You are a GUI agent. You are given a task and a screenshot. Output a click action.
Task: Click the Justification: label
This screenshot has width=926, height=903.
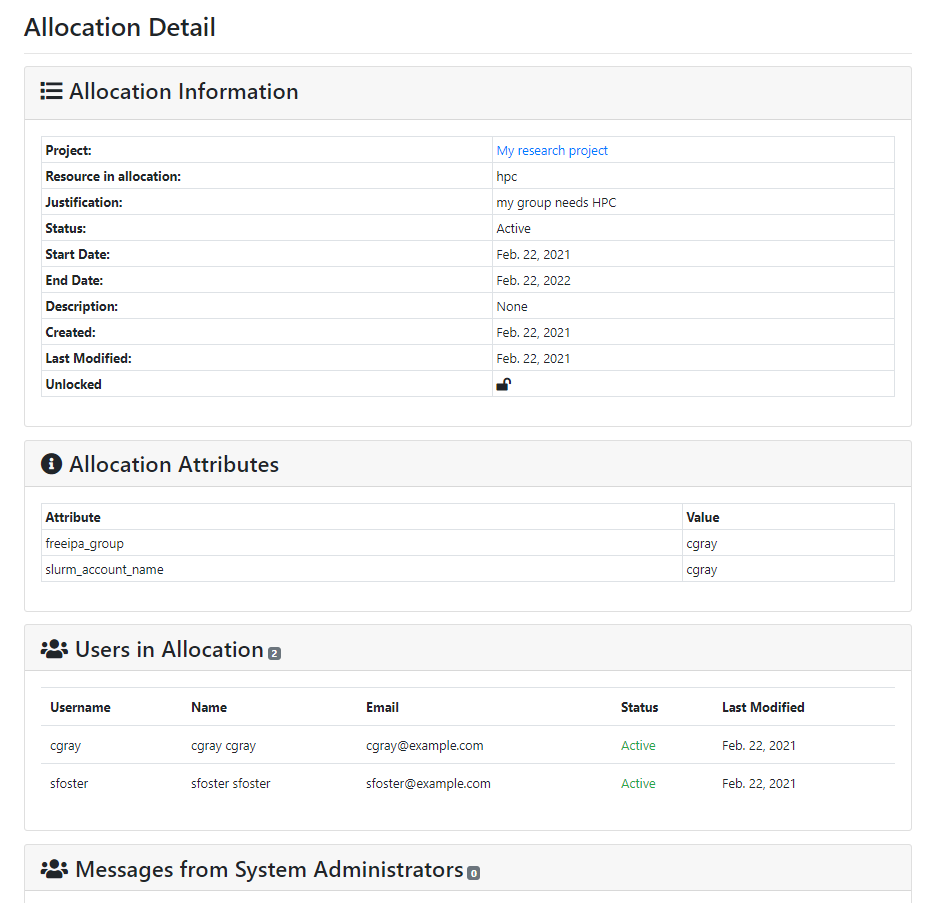84,203
